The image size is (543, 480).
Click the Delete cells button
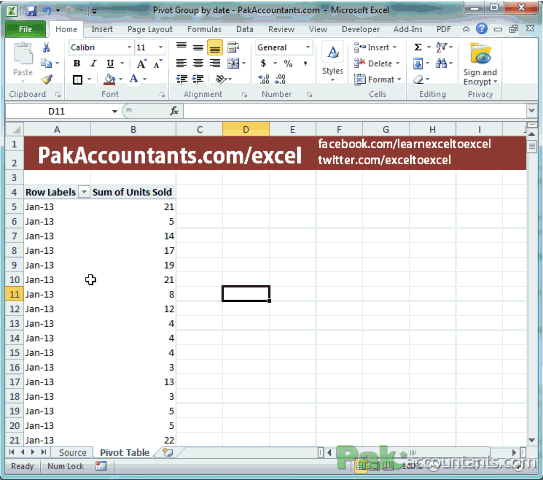point(376,63)
